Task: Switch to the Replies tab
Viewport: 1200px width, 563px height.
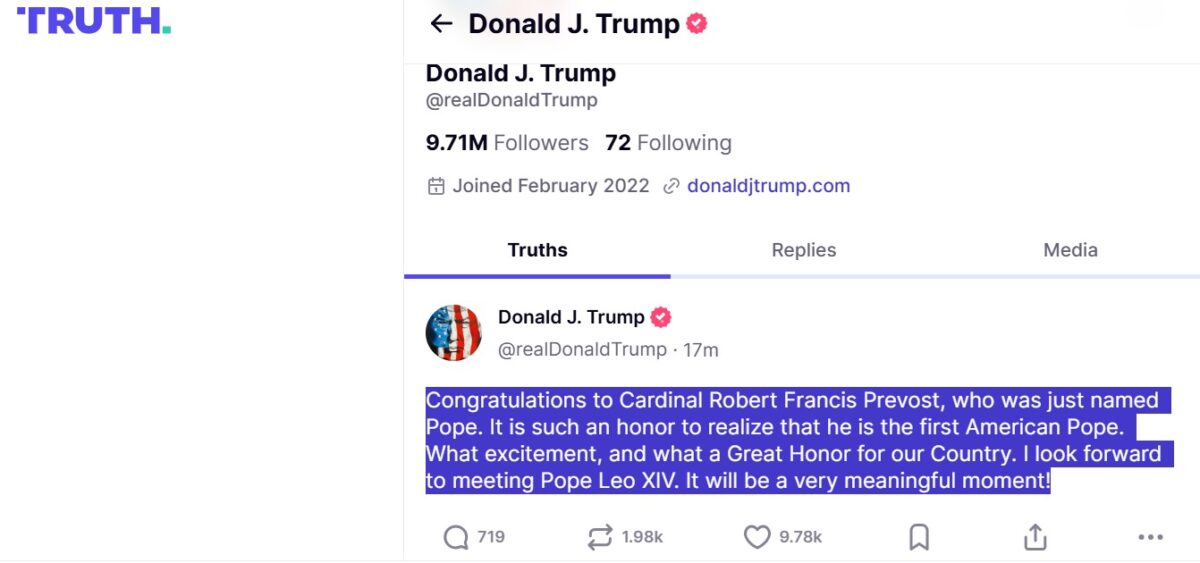Action: point(803,250)
